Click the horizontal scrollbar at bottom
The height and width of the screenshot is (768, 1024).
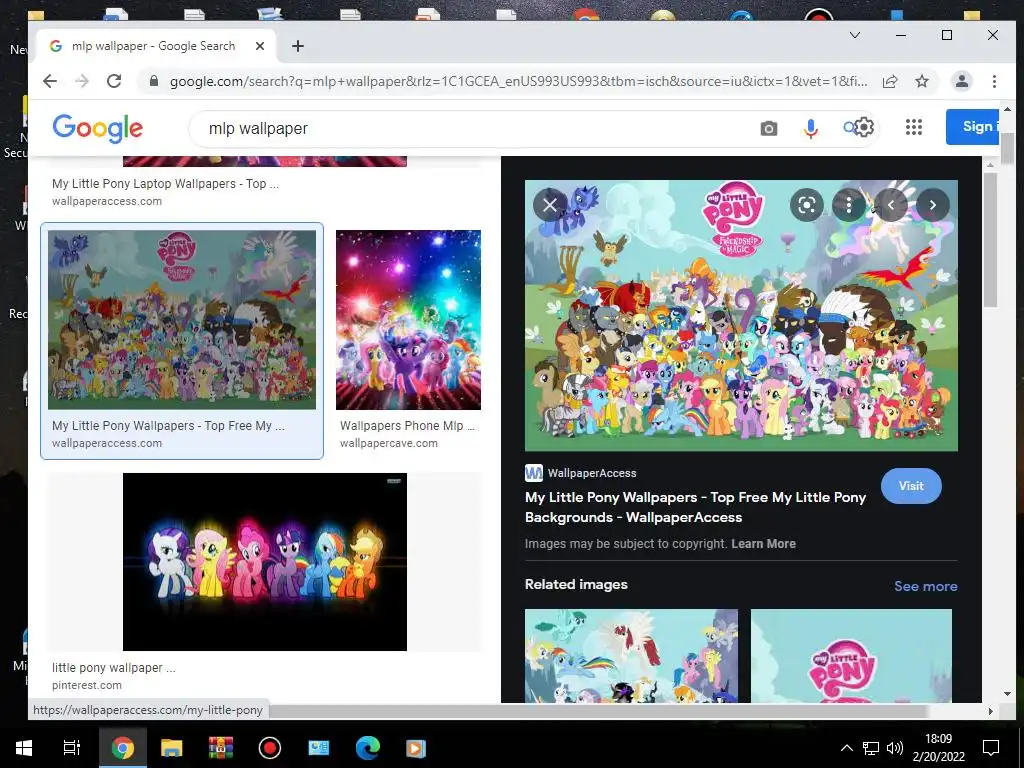[x=598, y=711]
